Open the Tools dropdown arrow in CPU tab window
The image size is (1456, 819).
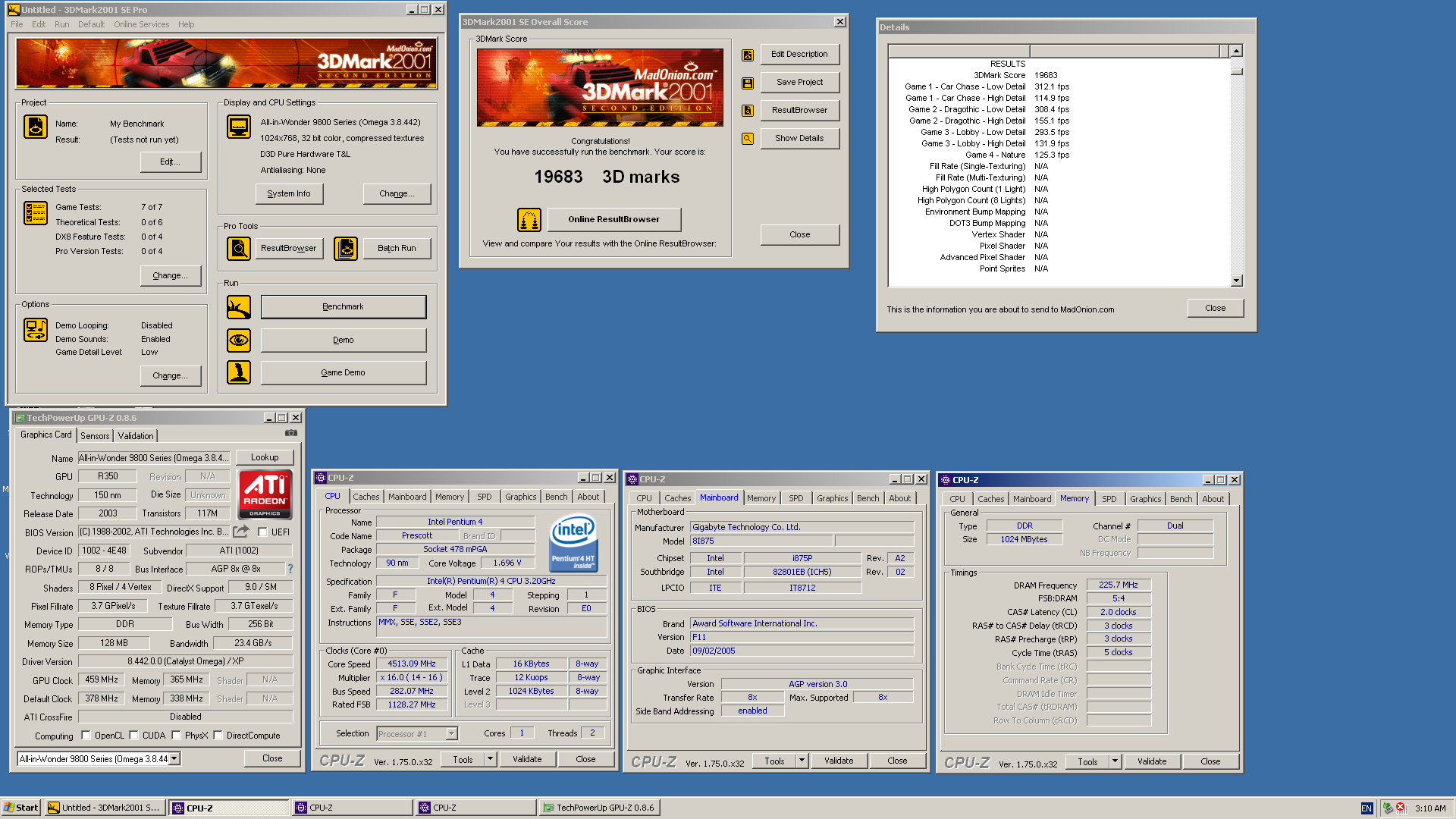(490, 759)
